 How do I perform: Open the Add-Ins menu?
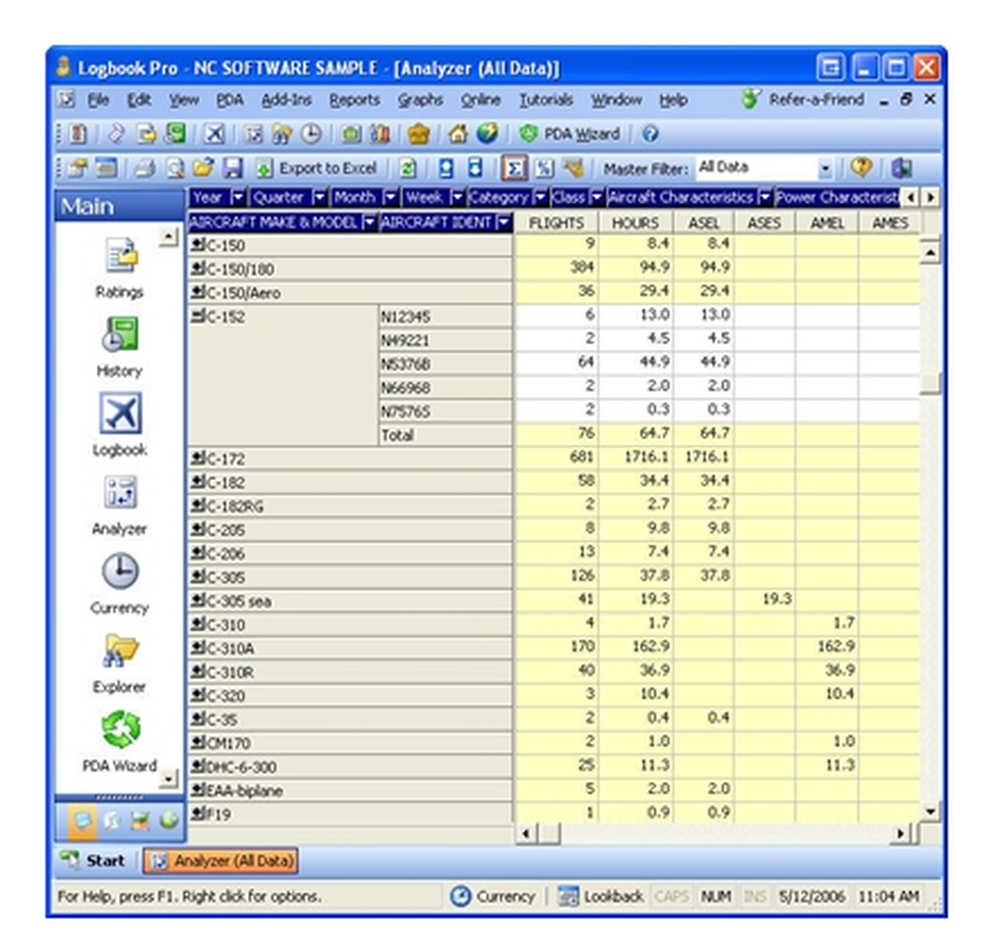pyautogui.click(x=286, y=100)
